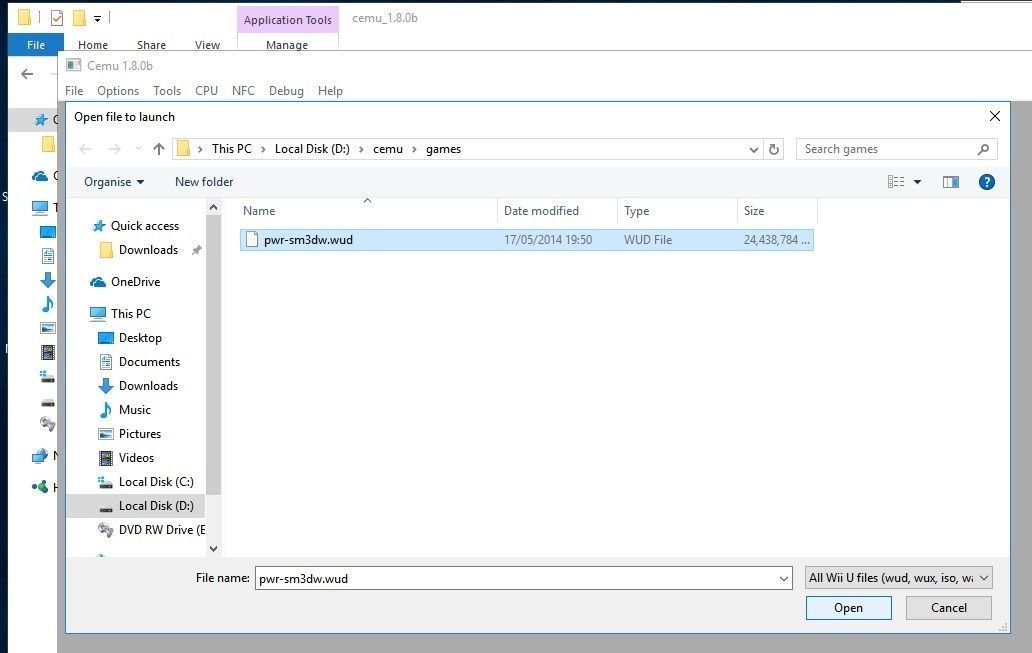Click the properties checkmark icon in Explorer title bar
1032x653 pixels.
click(x=57, y=18)
